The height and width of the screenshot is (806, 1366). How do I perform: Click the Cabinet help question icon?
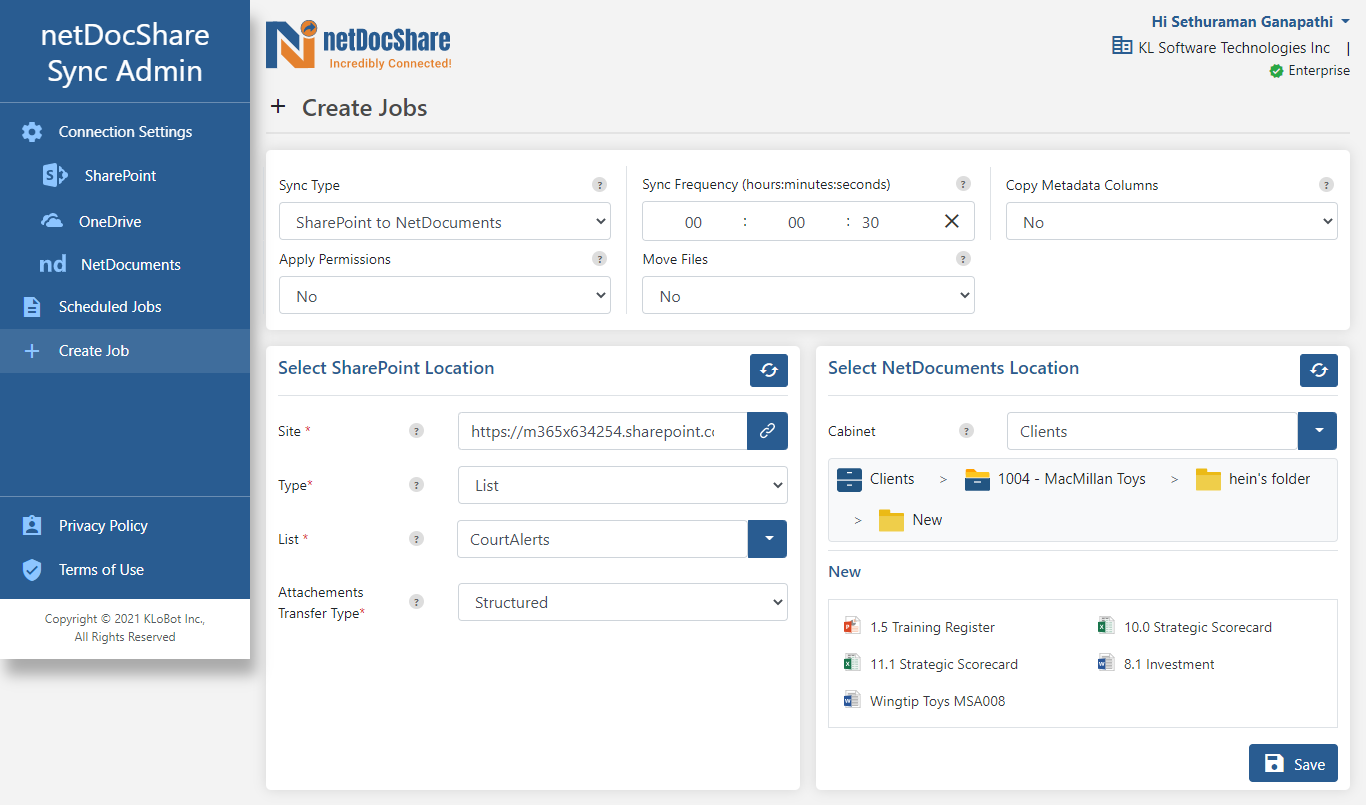point(966,431)
